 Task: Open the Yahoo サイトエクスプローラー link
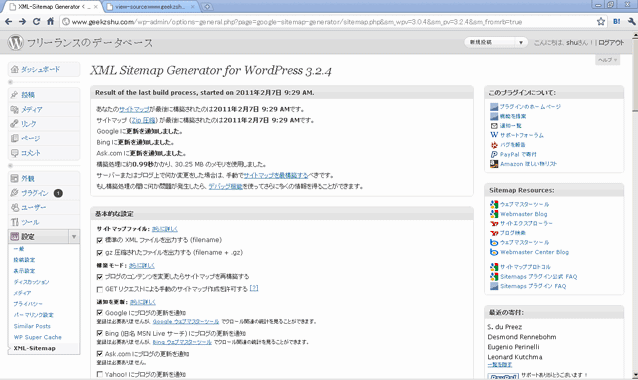[x=526, y=223]
